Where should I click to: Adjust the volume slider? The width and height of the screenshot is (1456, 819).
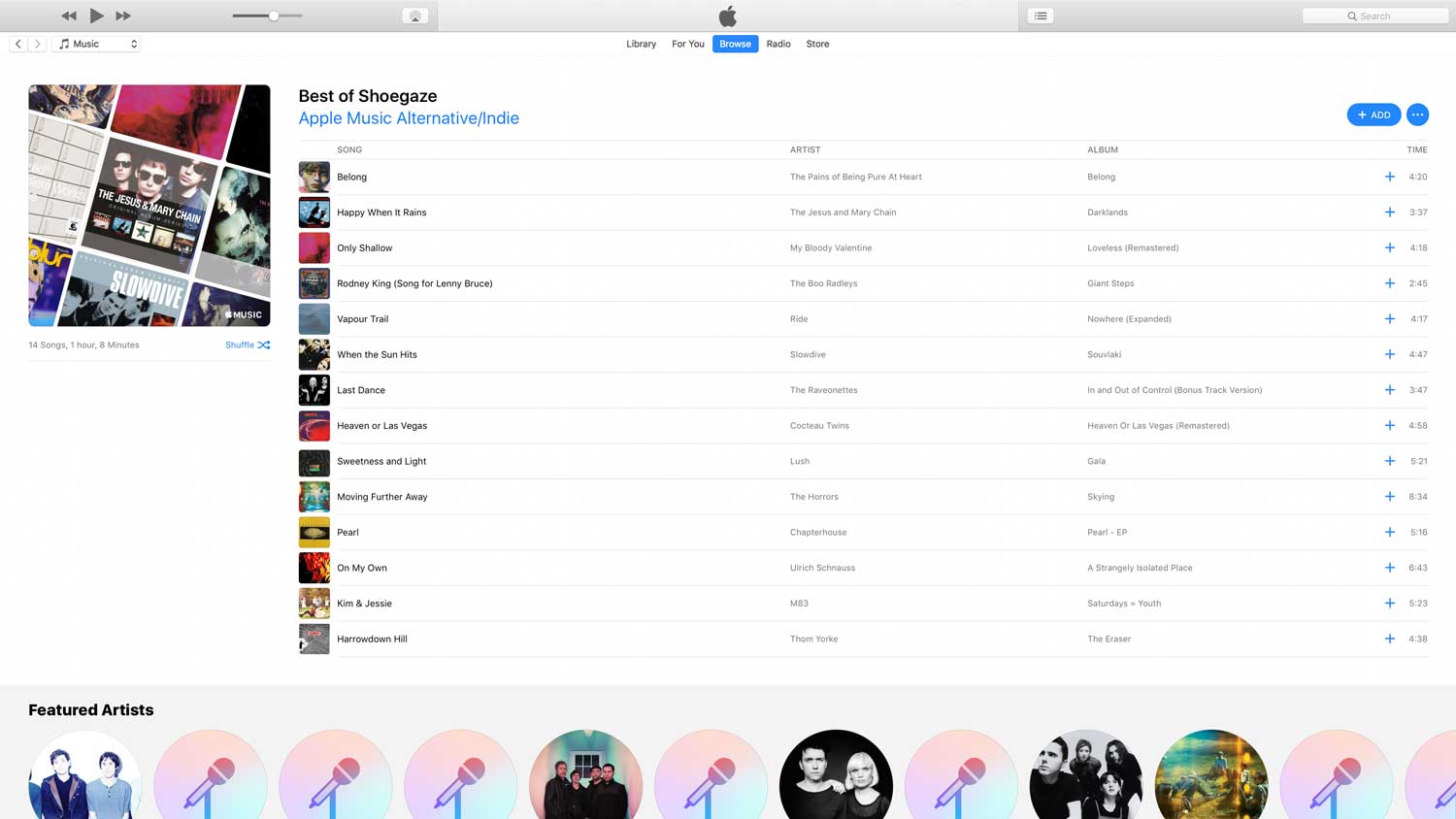[x=268, y=16]
